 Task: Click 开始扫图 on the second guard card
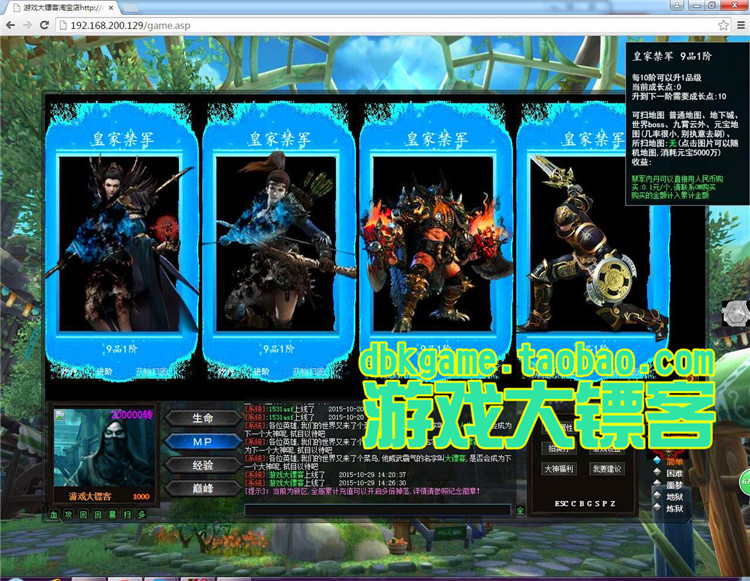tap(309, 371)
